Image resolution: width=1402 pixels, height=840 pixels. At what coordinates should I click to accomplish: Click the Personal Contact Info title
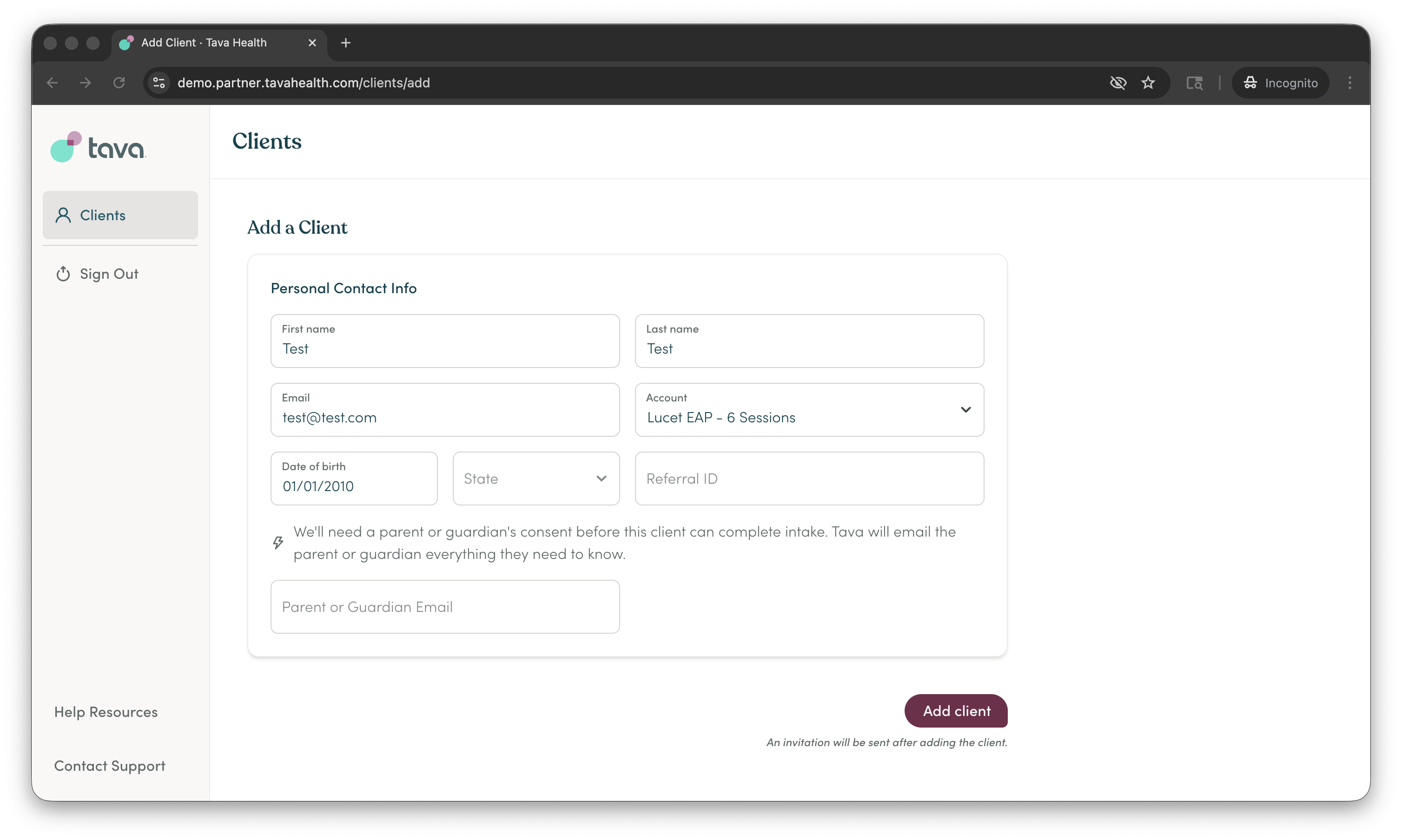pos(343,288)
